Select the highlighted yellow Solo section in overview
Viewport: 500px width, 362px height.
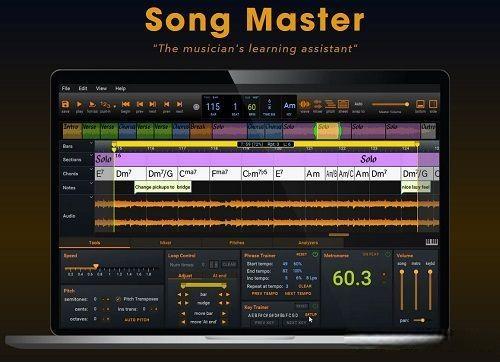pyautogui.click(x=328, y=131)
